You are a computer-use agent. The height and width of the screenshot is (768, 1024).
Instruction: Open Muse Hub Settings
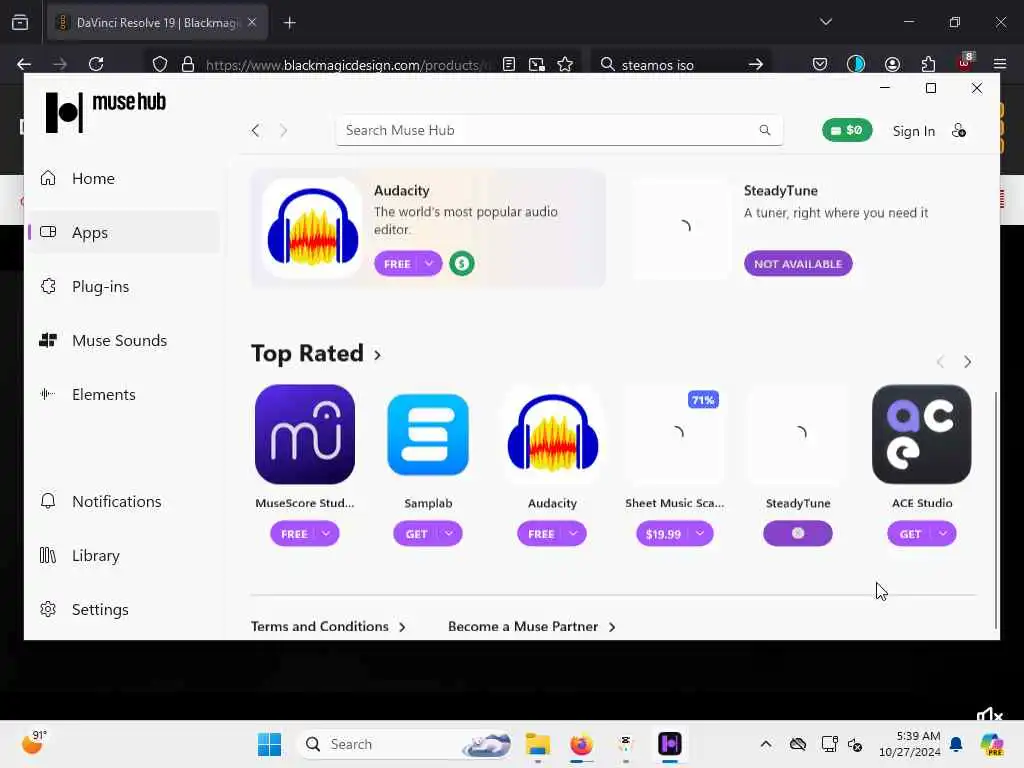click(x=124, y=609)
